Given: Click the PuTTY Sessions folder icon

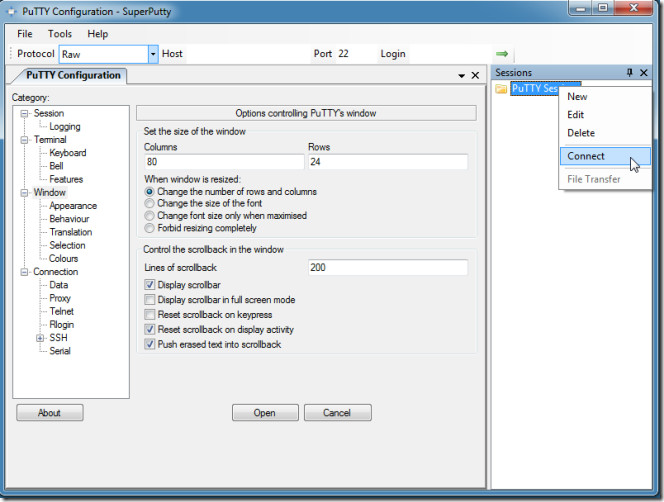Looking at the screenshot, I should click(501, 89).
